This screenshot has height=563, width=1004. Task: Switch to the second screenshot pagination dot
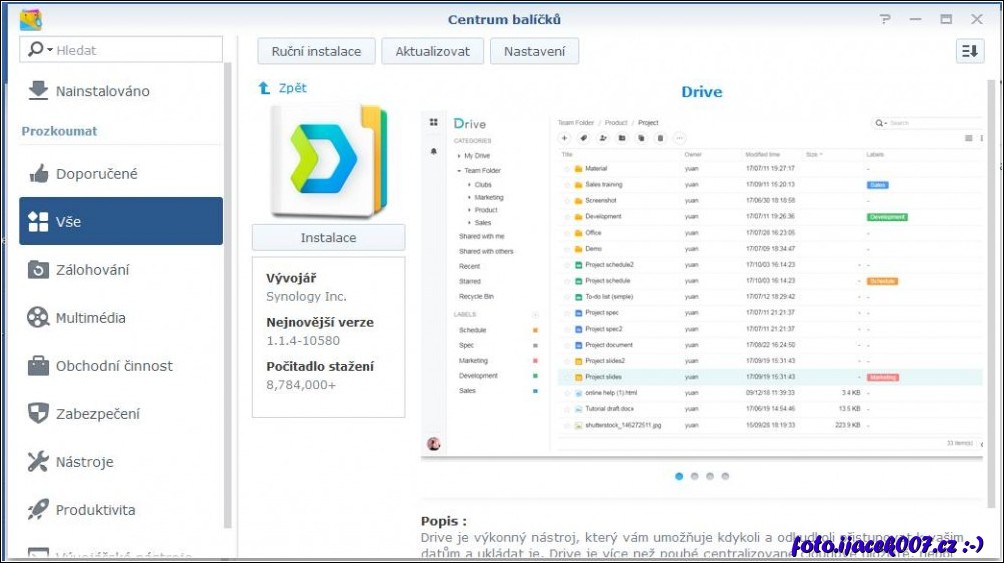[694, 476]
